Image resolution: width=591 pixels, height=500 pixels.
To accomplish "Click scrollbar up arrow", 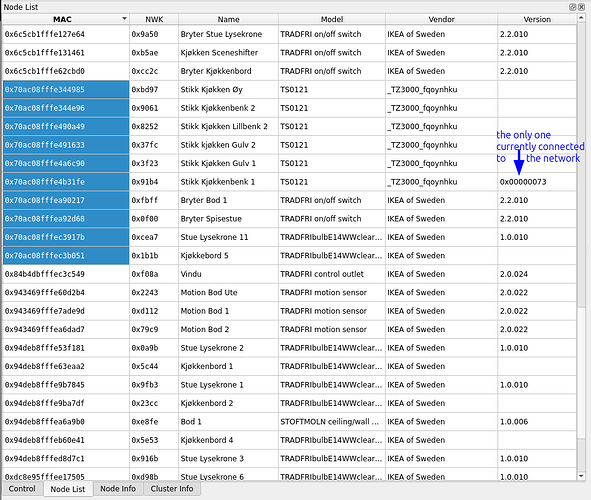I will [x=581, y=18].
